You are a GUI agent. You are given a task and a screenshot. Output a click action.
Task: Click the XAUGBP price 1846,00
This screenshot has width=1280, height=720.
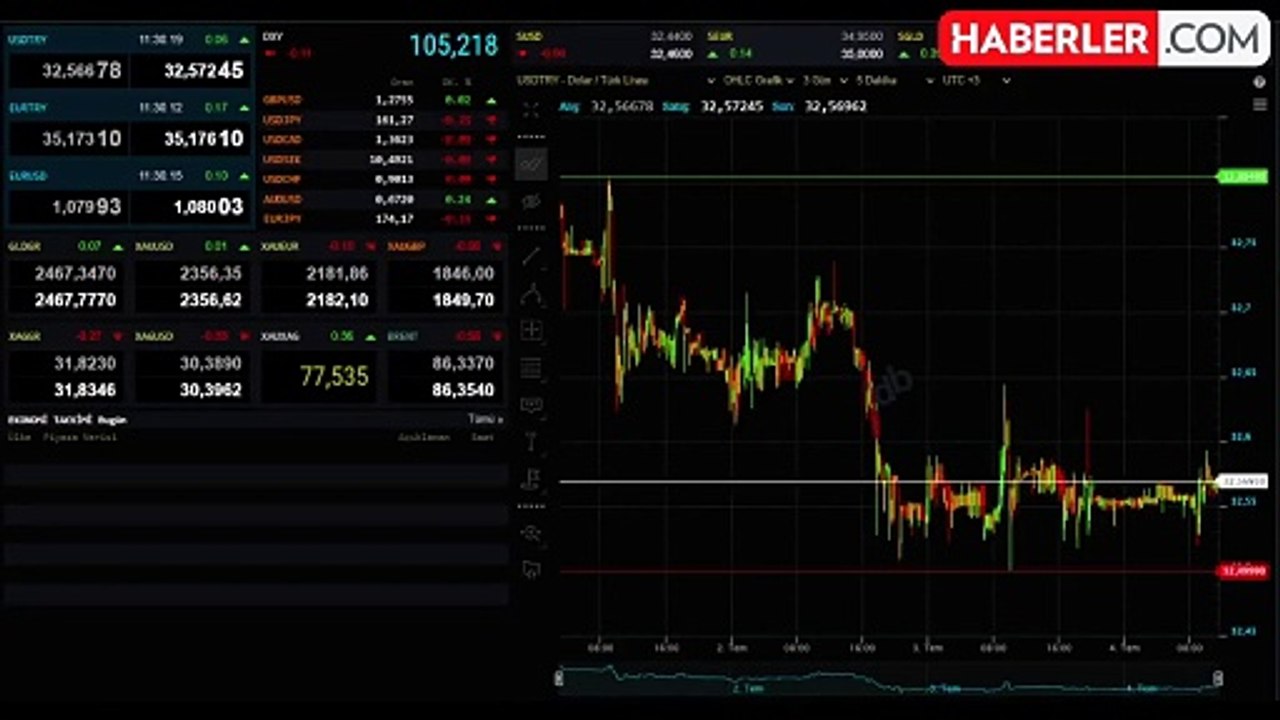pos(463,273)
